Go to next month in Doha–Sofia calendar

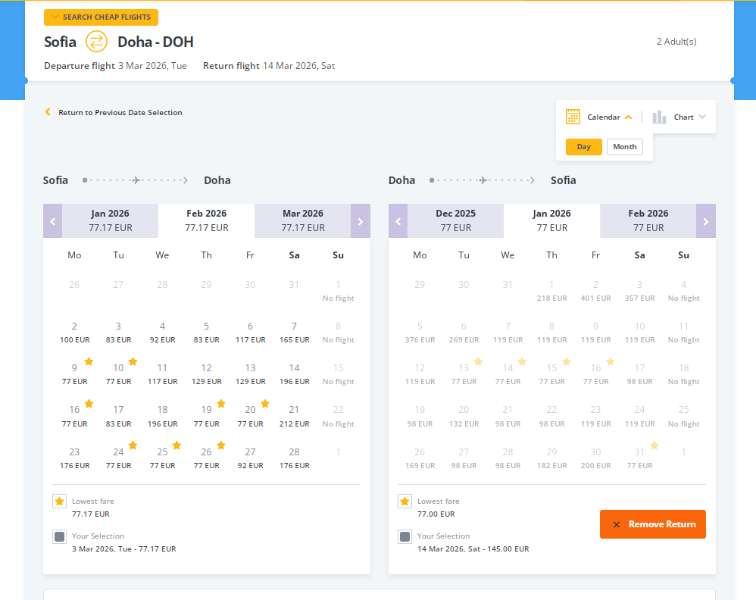coord(706,221)
